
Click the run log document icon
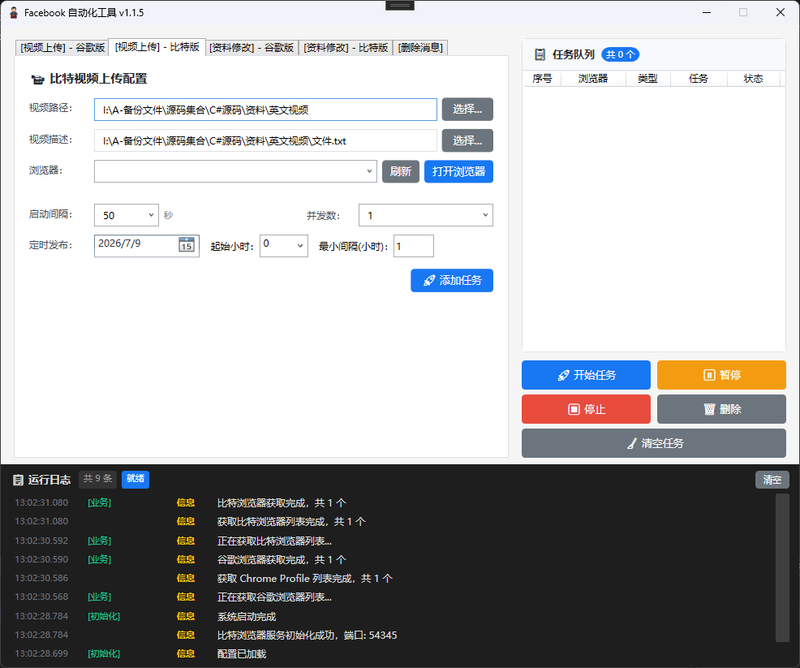pos(18,480)
